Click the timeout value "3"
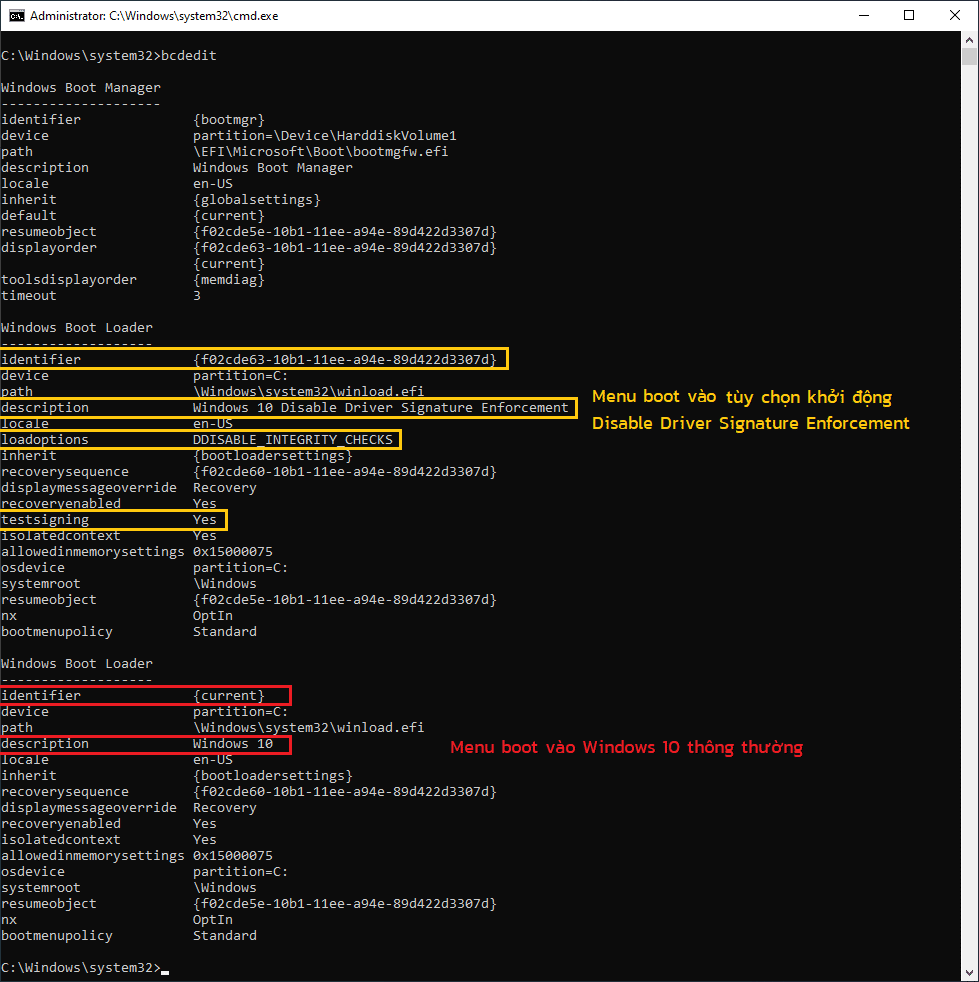The image size is (979, 982). [x=197, y=296]
